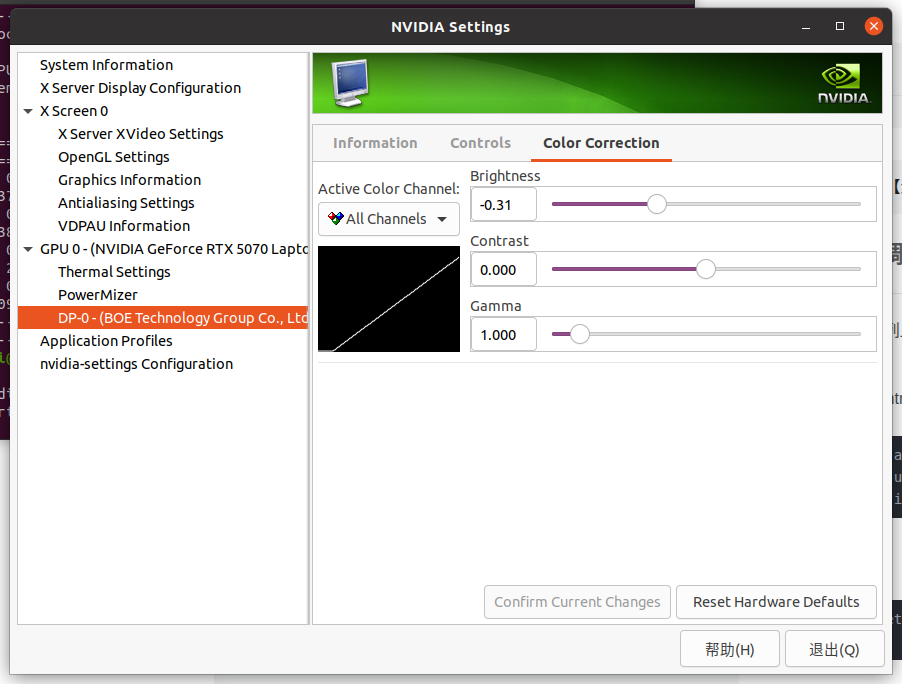Open Thermal Settings page
This screenshot has width=902, height=684.
click(x=114, y=272)
